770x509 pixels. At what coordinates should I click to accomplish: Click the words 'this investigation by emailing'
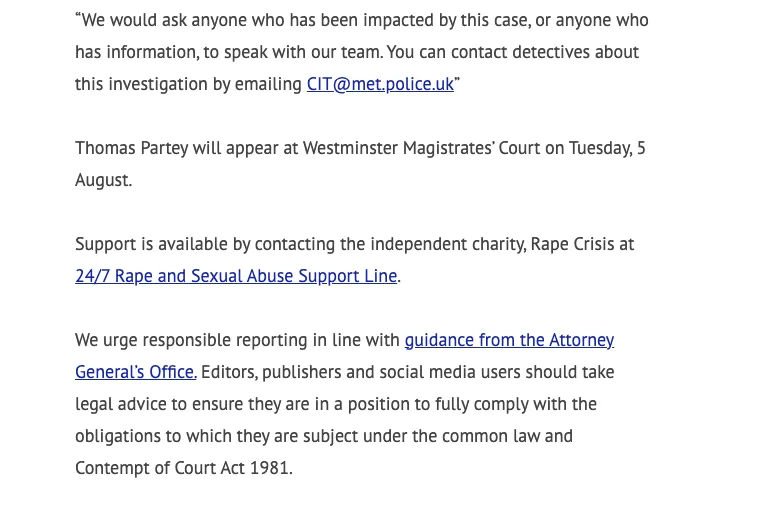189,84
